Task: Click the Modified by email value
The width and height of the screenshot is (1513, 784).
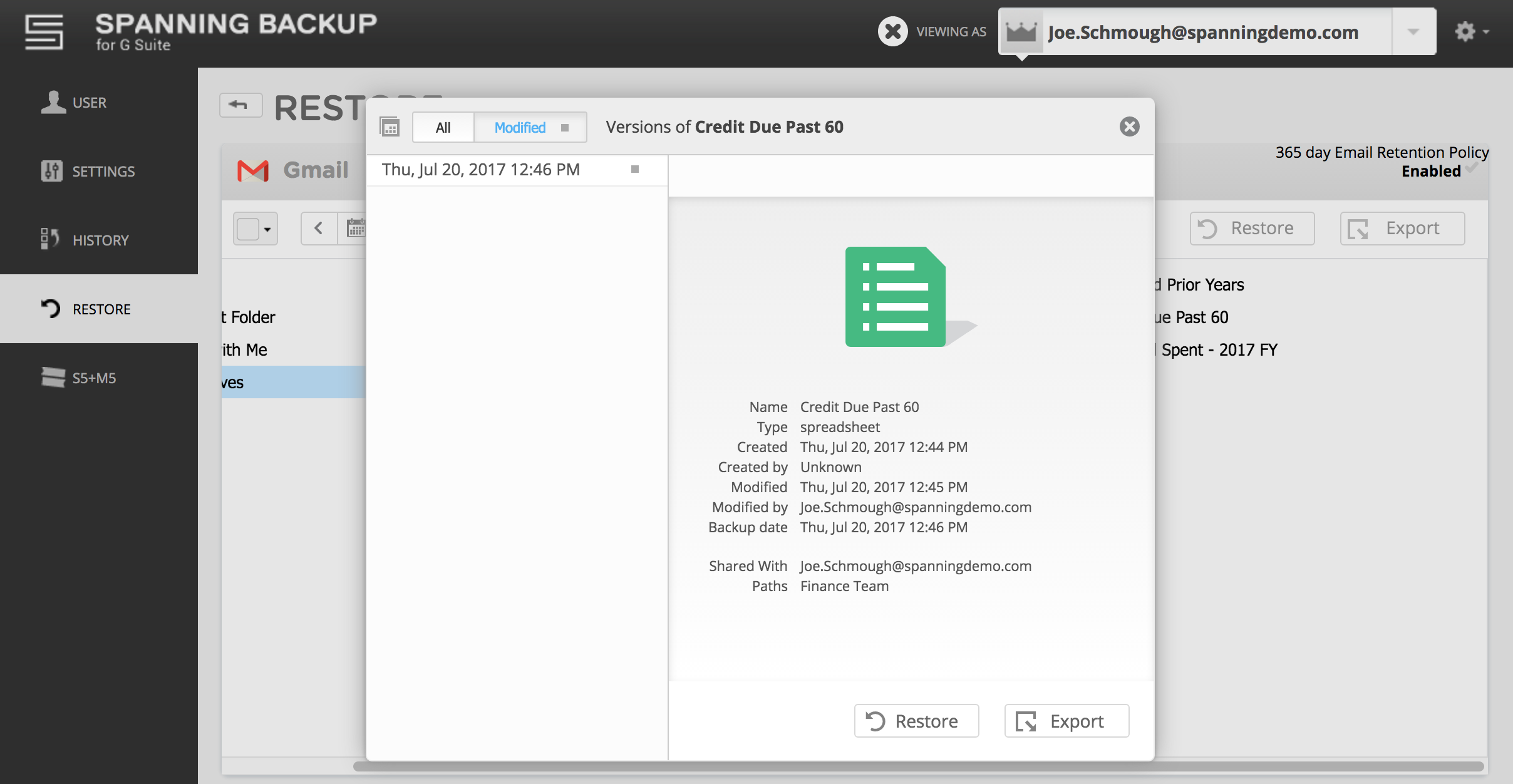Action: click(916, 507)
